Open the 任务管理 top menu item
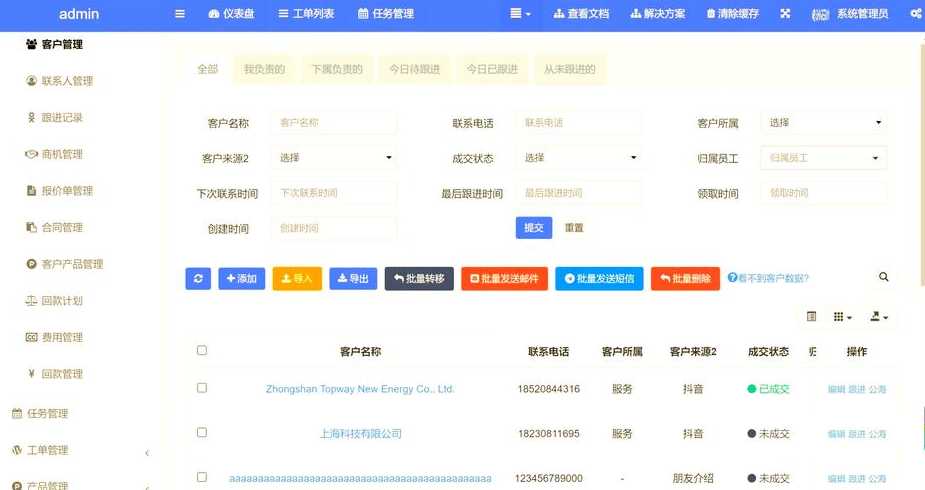This screenshot has height=490, width=925. click(x=386, y=14)
